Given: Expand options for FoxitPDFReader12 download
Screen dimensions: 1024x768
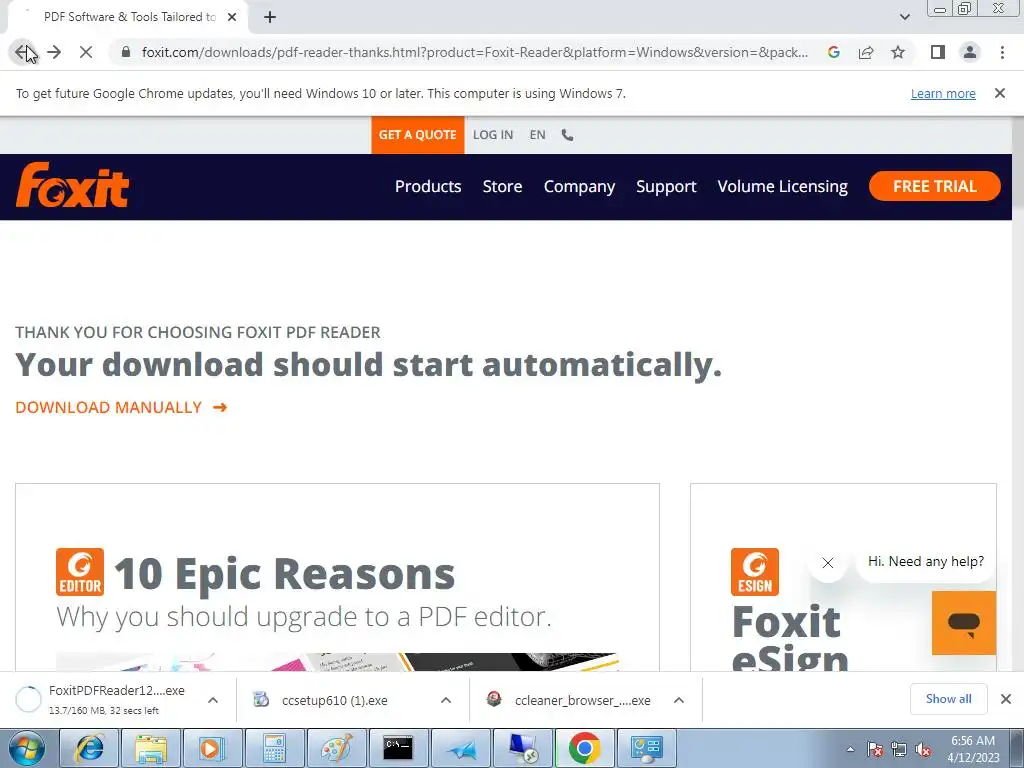Looking at the screenshot, I should click(213, 700).
